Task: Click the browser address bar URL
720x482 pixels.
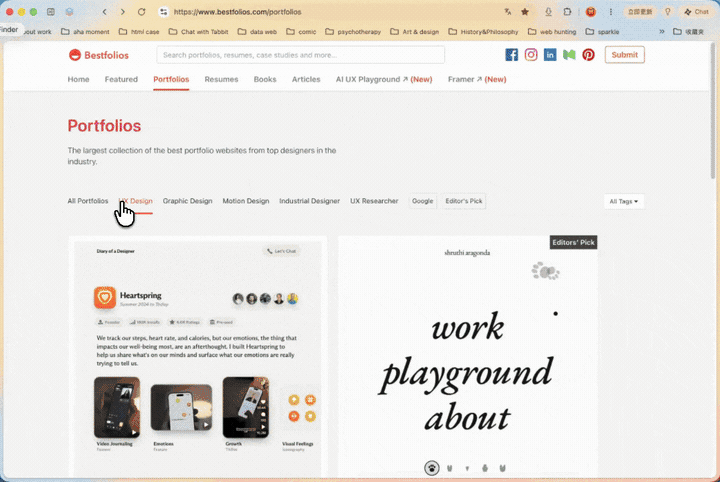Action: [237, 12]
